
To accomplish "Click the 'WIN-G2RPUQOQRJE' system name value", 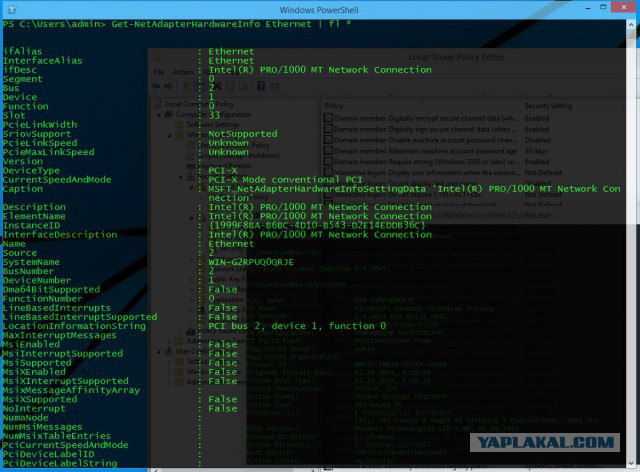I will (x=251, y=262).
